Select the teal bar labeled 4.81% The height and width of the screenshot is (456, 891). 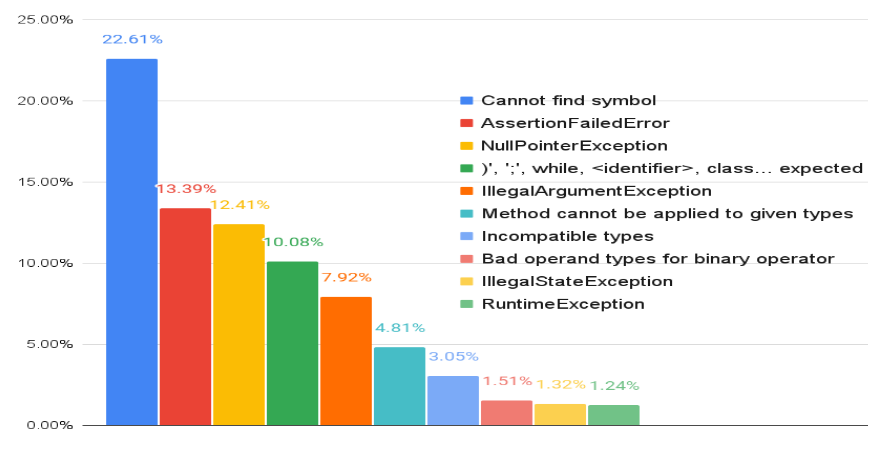coord(399,385)
